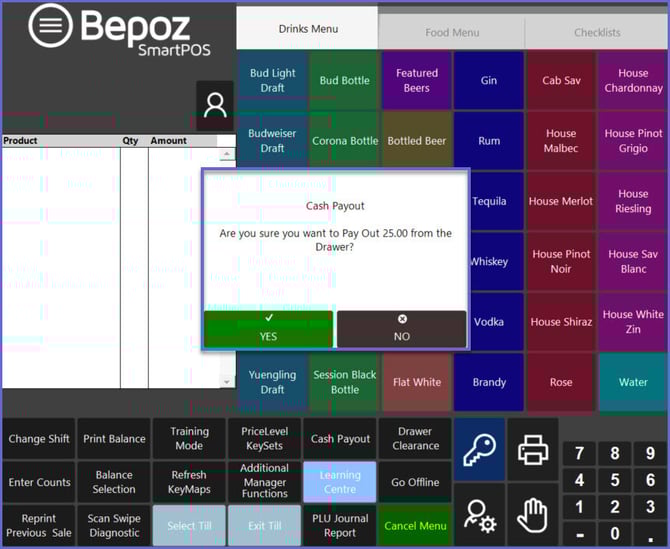Open the Bepoz hamburger menu icon
Viewport: 670px width, 549px height.
[50, 27]
